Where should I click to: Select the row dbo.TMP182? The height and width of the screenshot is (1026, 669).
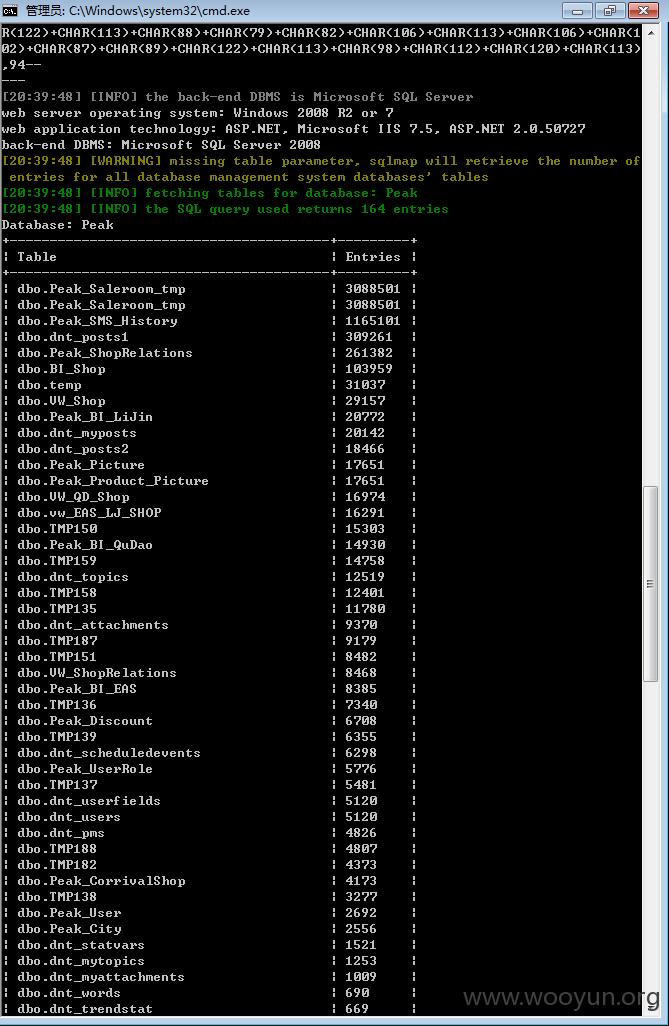[209, 865]
